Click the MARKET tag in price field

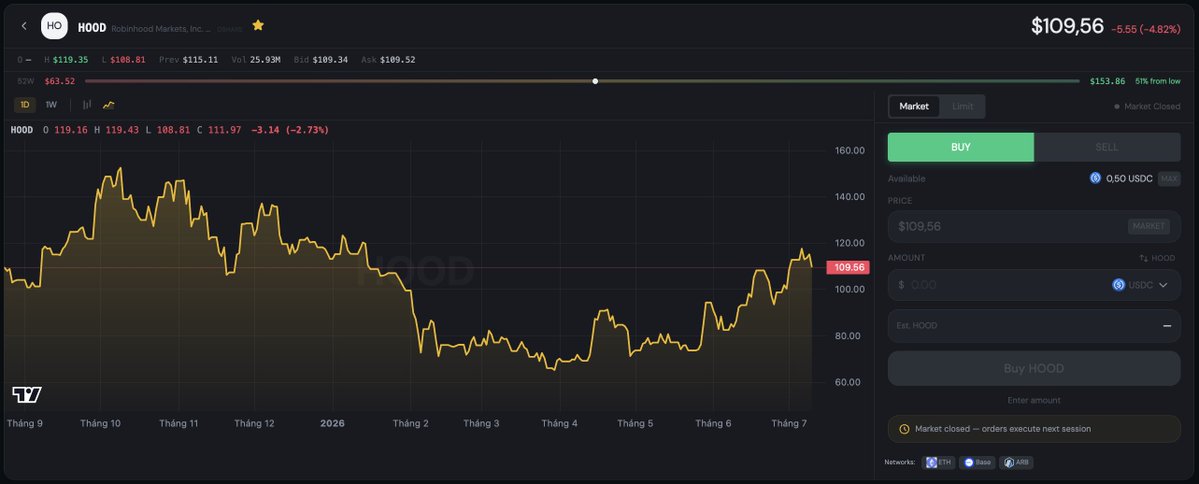[x=1149, y=226]
